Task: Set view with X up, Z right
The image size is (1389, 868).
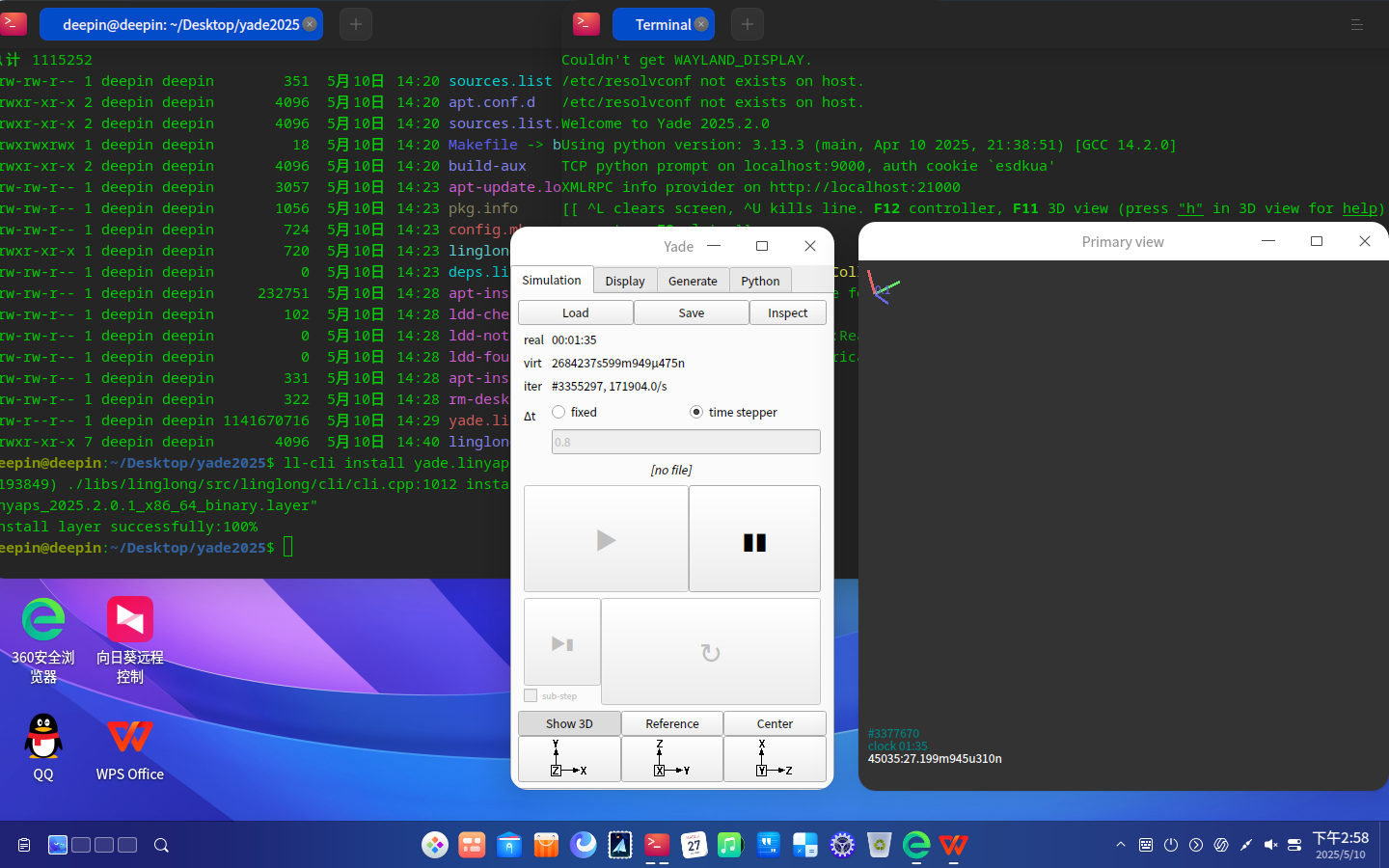Action: click(775, 759)
